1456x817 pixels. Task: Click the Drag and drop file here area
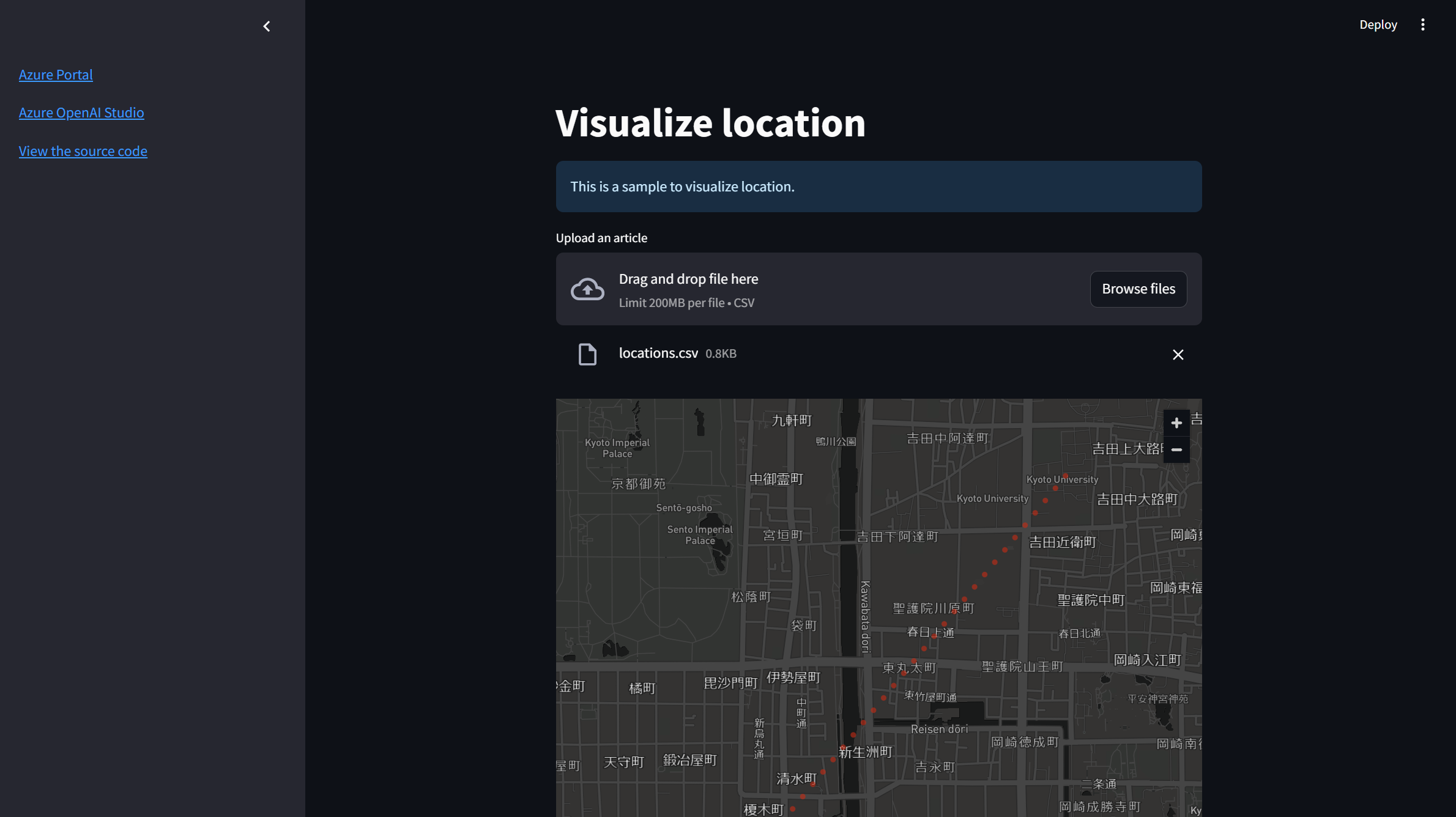point(878,289)
